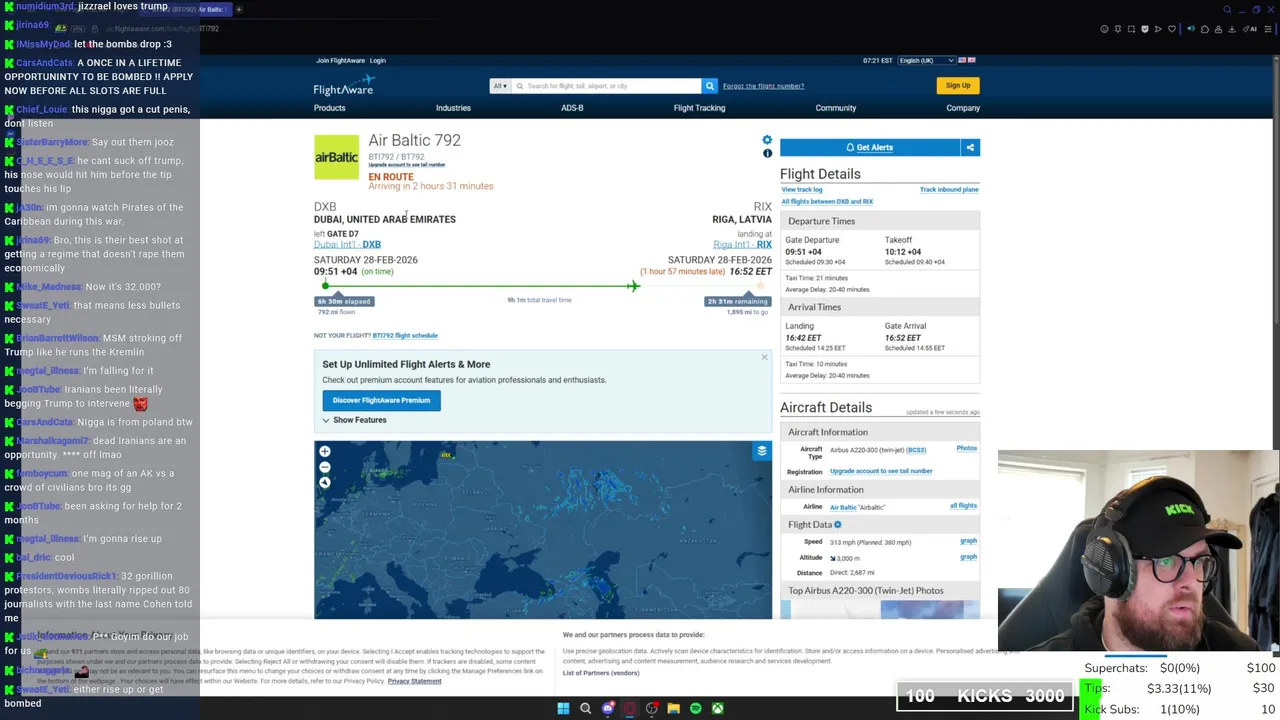Click the Flight Data settings gear
Viewport: 1280px width, 720px height.
838,524
